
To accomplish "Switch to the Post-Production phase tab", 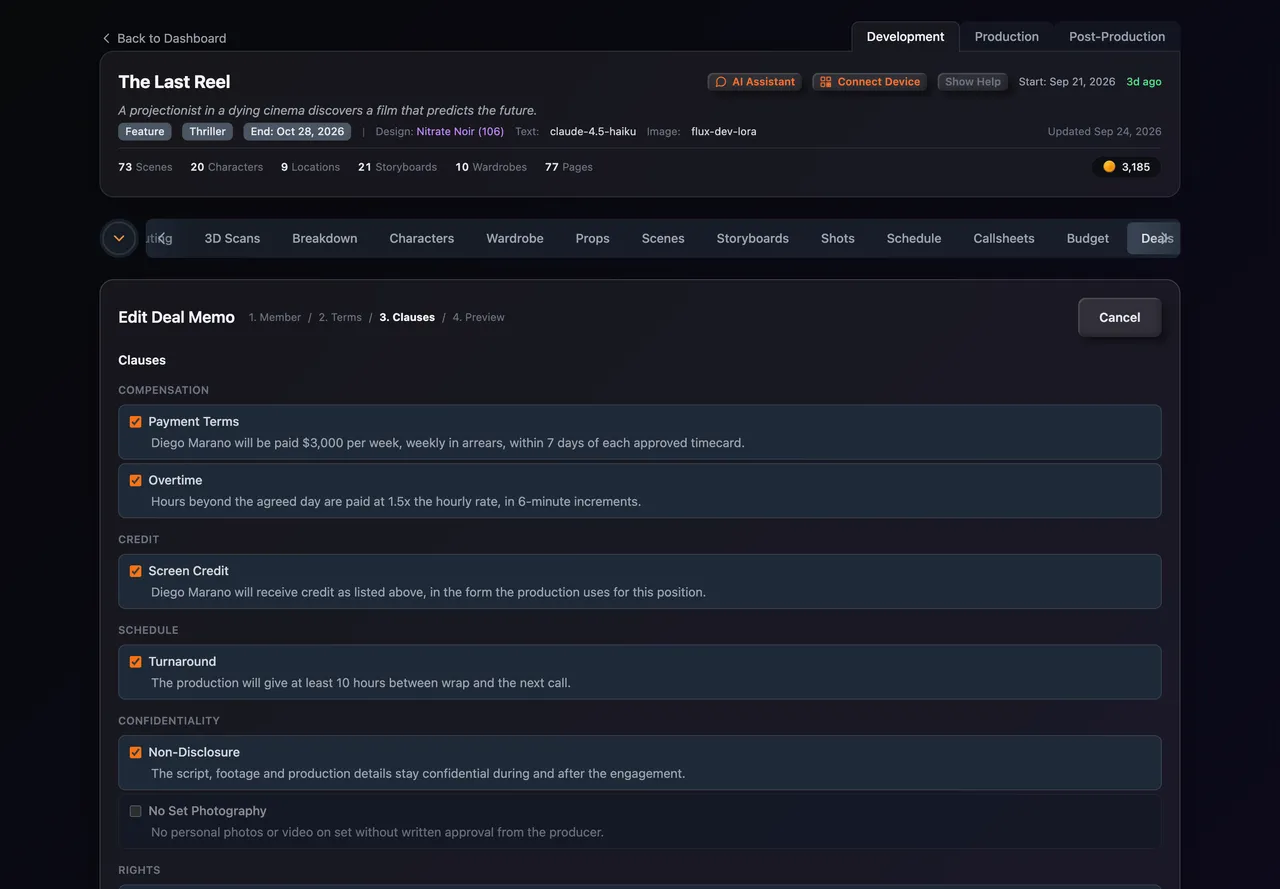I will pyautogui.click(x=1117, y=37).
